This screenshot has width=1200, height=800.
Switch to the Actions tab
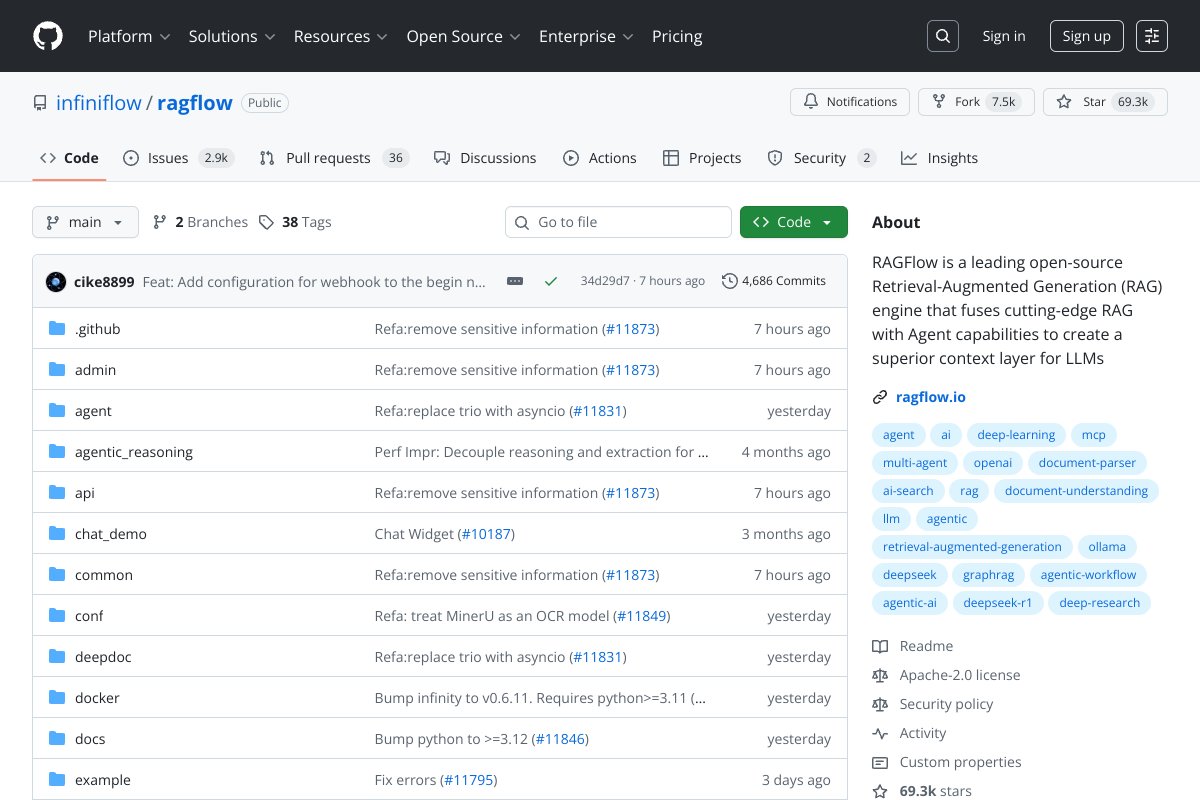coord(600,158)
